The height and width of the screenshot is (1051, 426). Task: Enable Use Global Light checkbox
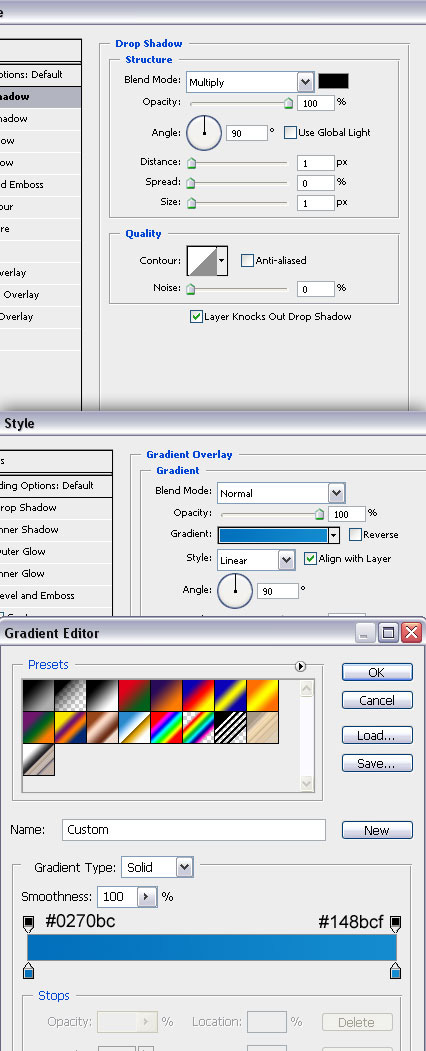coord(290,133)
